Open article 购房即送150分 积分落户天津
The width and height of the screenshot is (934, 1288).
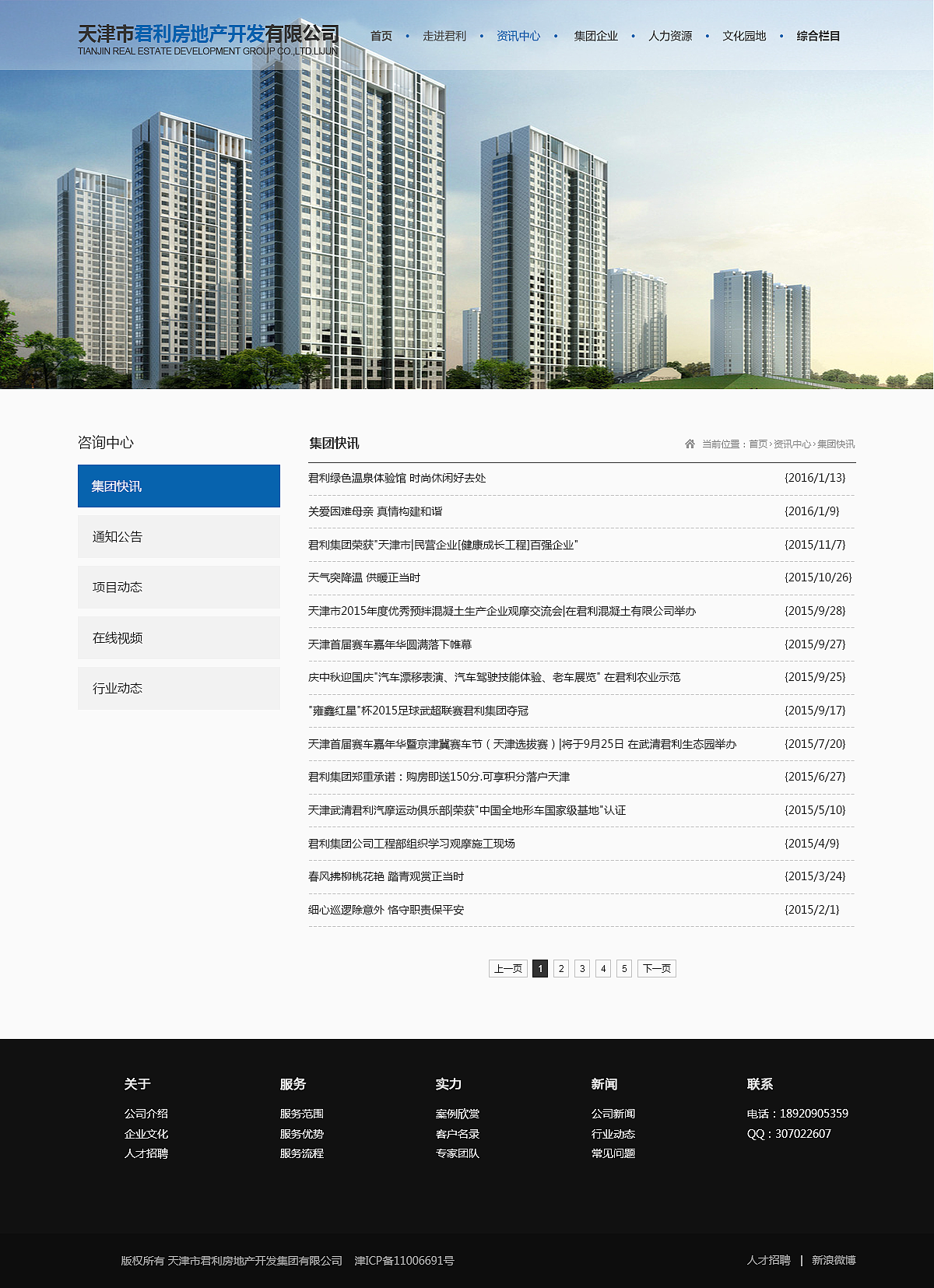[439, 777]
